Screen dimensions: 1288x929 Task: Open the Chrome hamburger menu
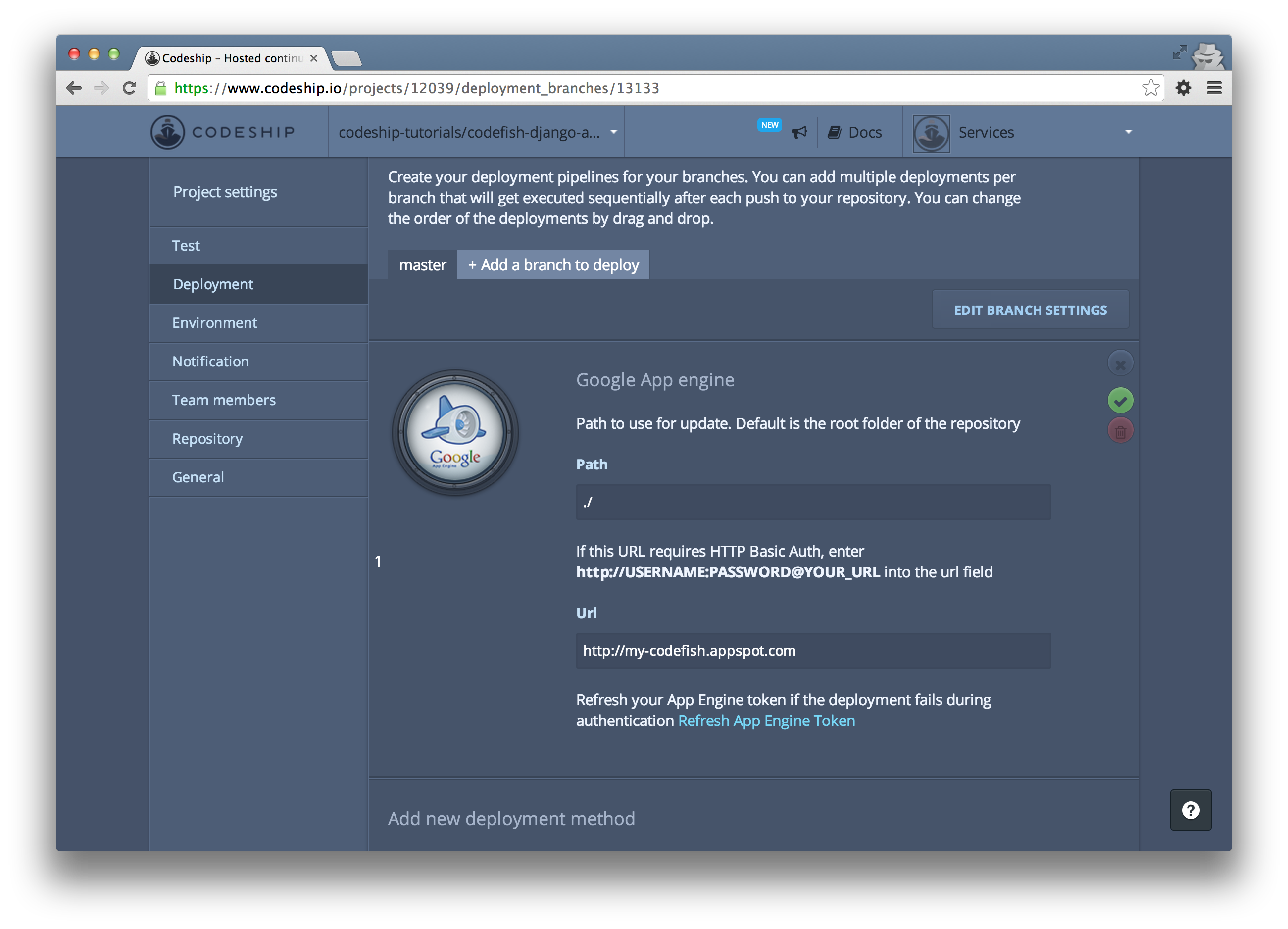point(1214,88)
